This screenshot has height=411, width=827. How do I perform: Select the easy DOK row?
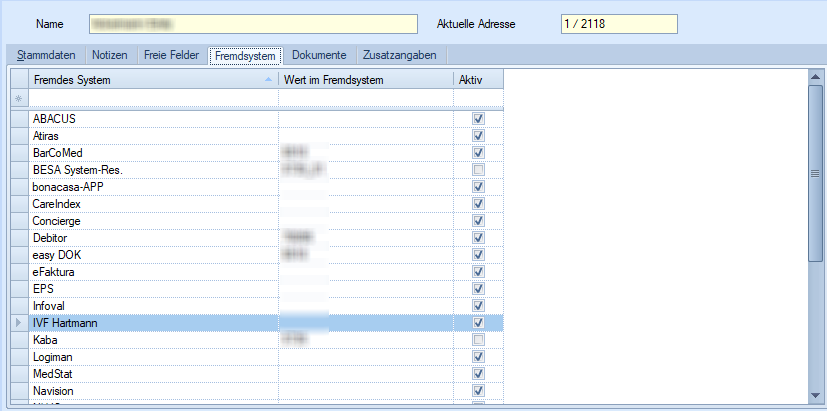pos(257,255)
